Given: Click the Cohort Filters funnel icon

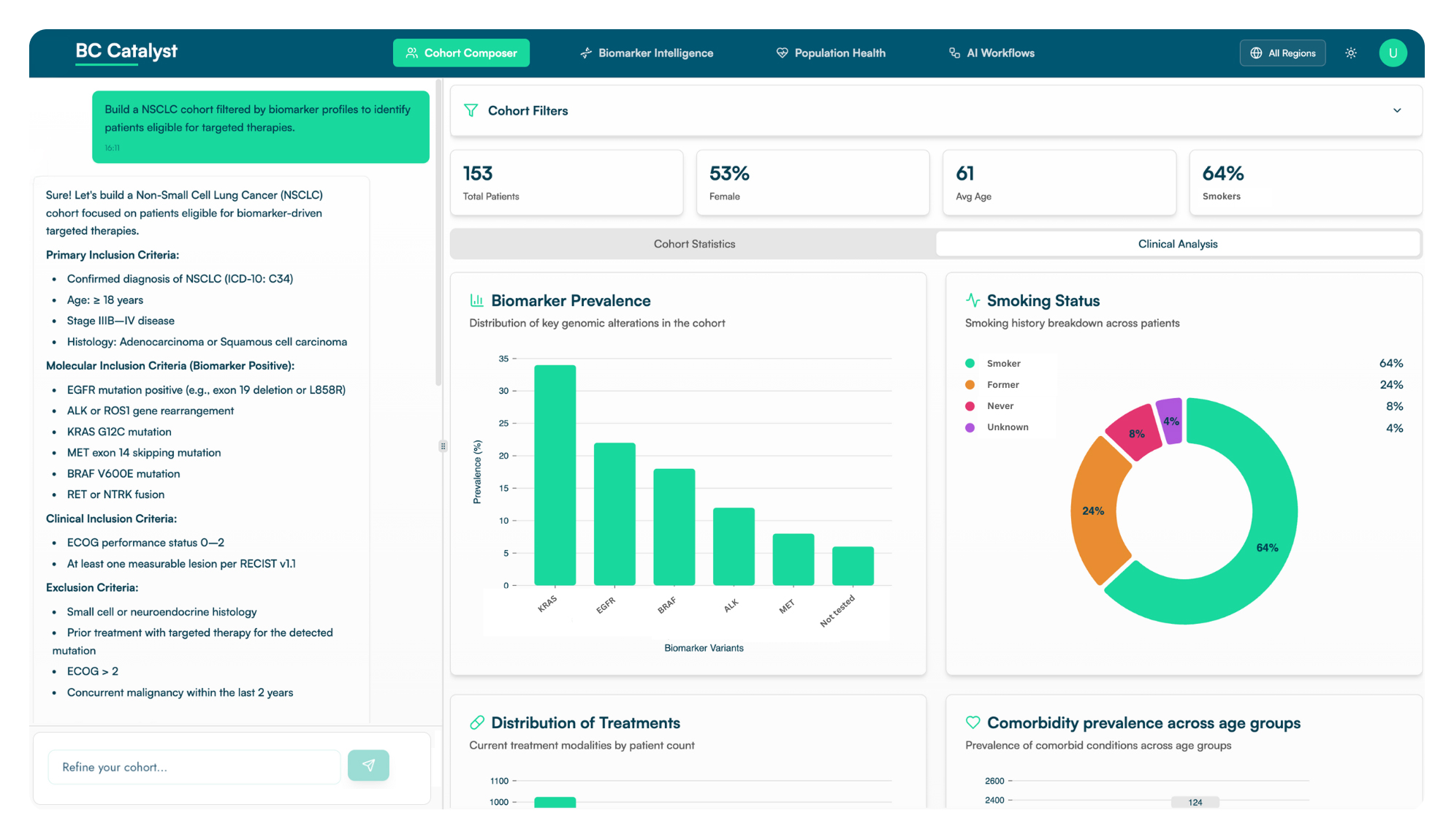Looking at the screenshot, I should pos(471,110).
